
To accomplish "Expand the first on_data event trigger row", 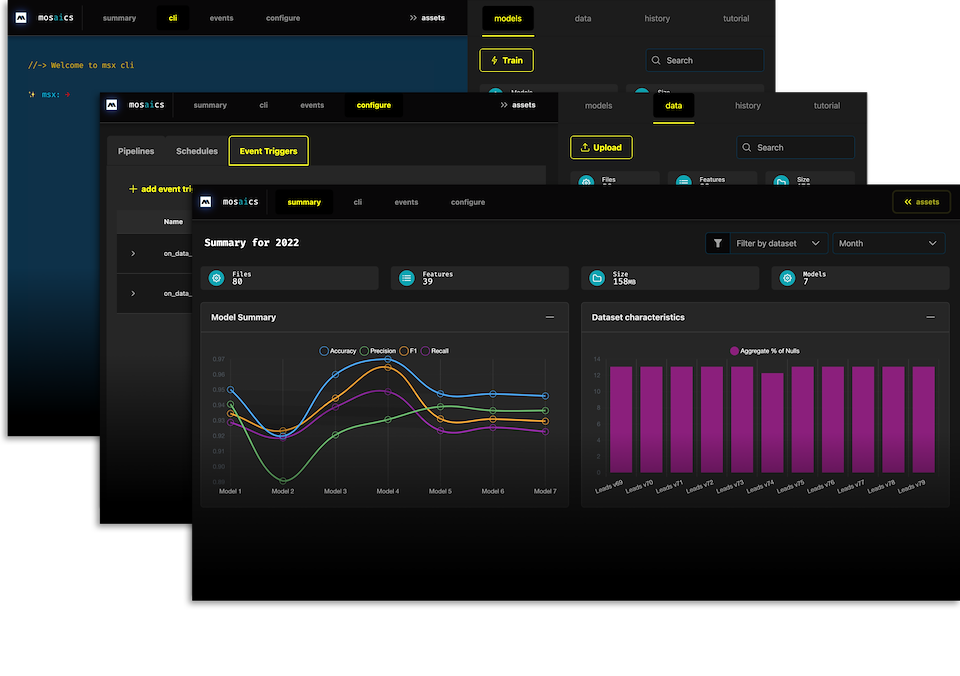I will (x=133, y=254).
